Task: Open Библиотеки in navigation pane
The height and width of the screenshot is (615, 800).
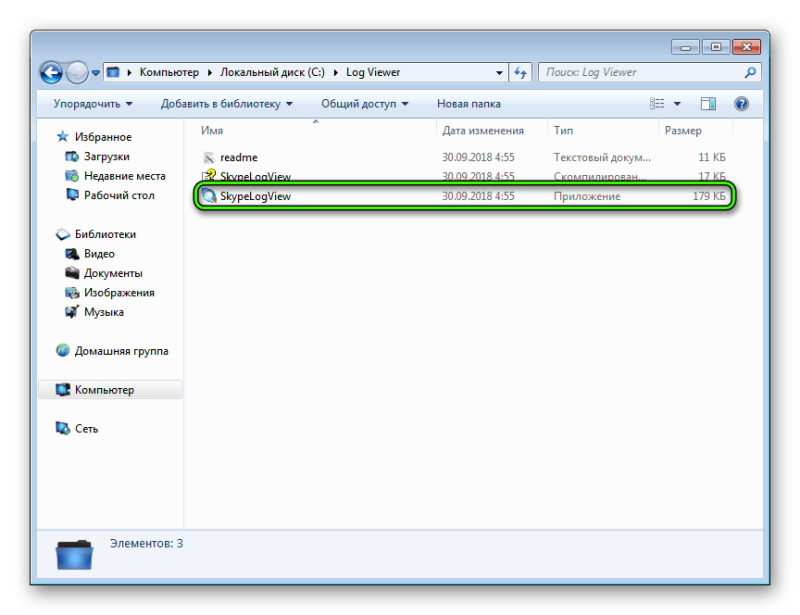Action: pyautogui.click(x=105, y=234)
